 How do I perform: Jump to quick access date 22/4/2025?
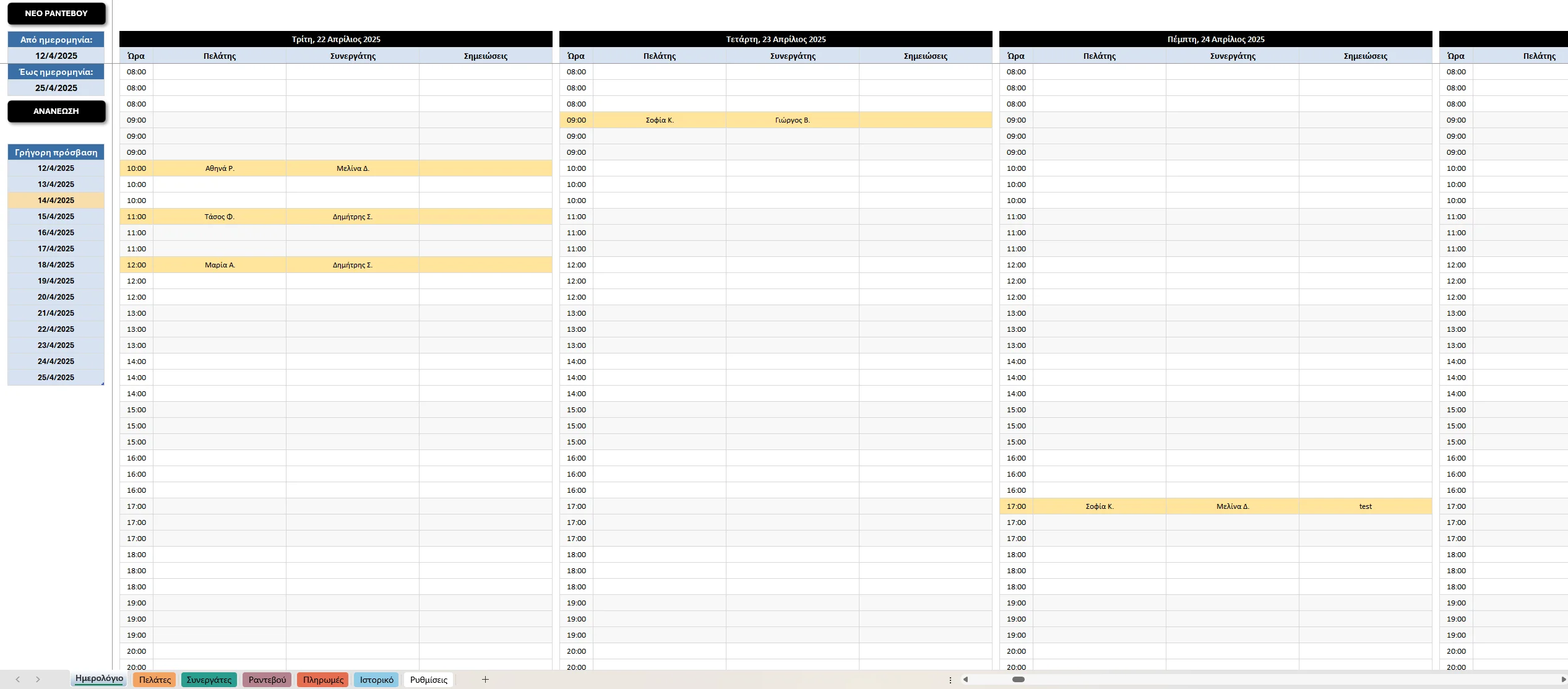pos(56,329)
